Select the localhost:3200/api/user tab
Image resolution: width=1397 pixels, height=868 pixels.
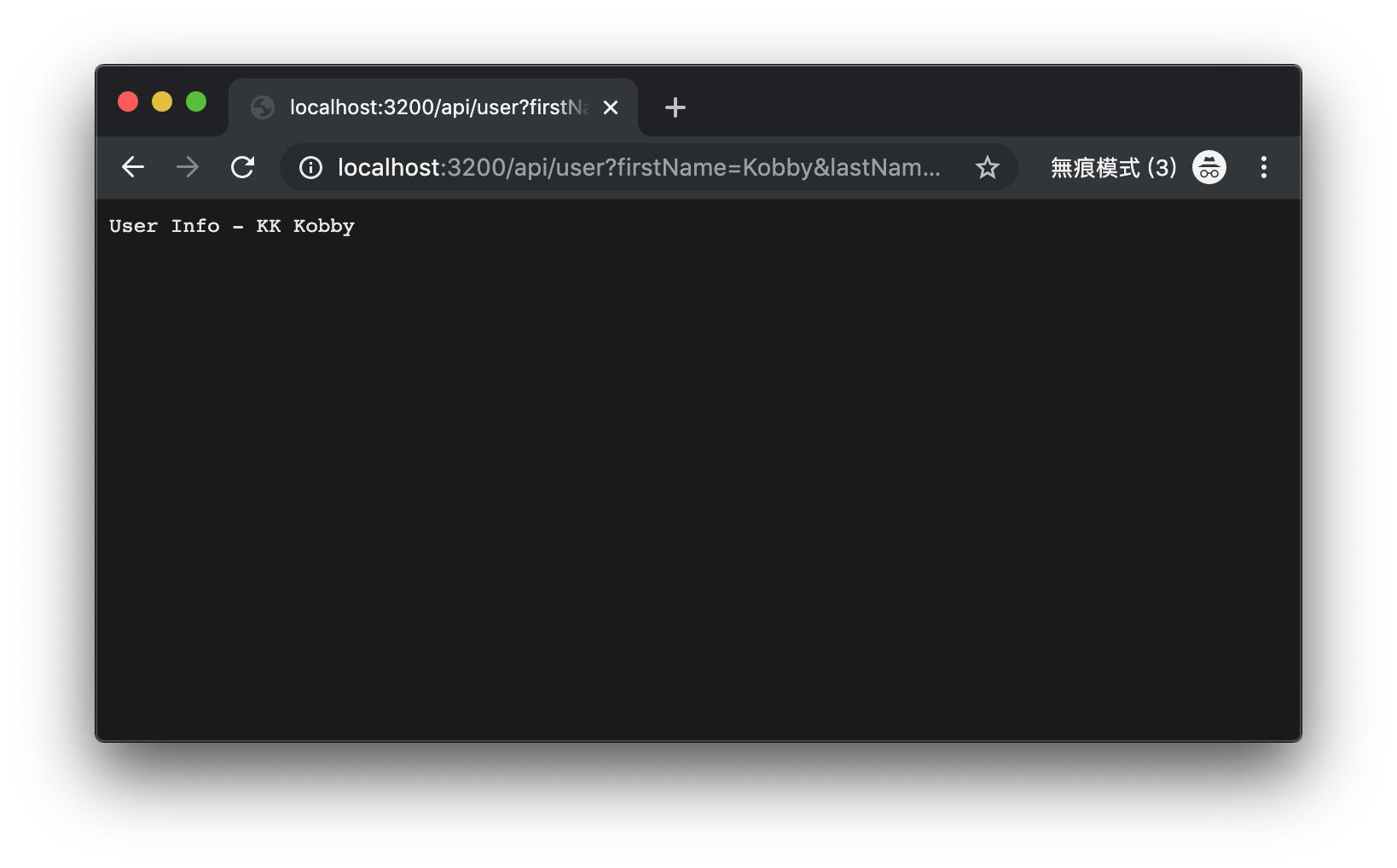point(433,107)
